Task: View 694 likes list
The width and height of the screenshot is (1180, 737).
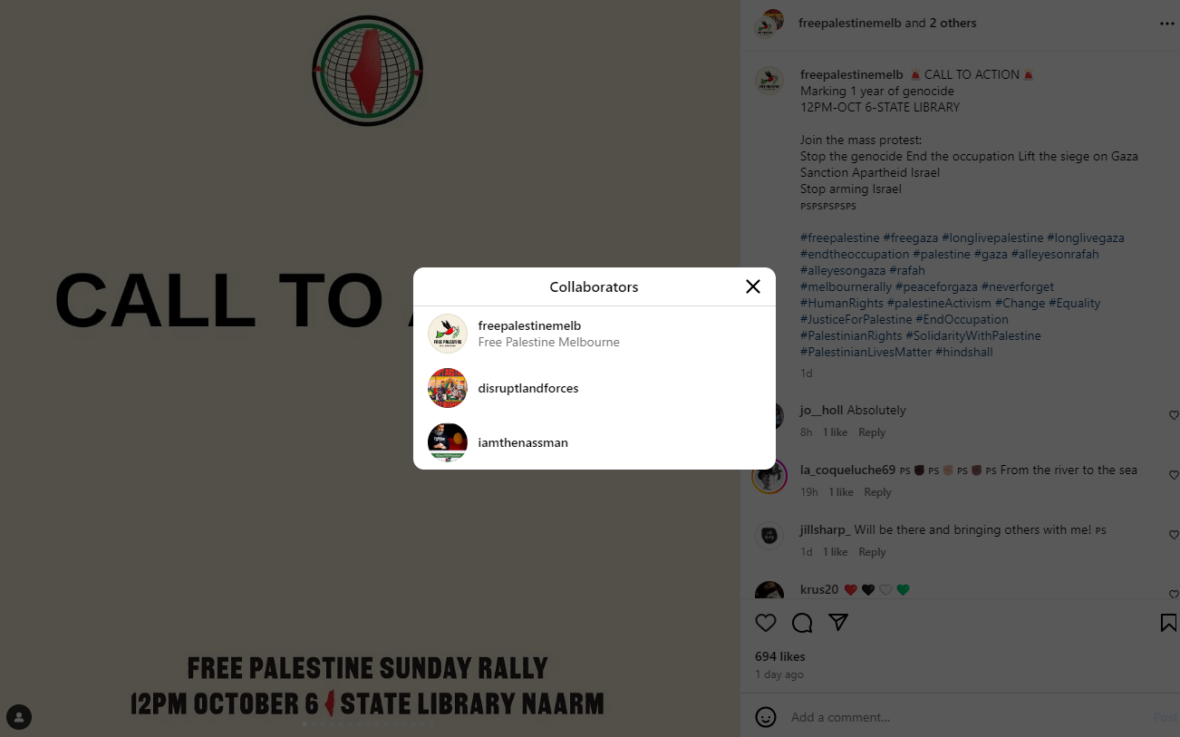Action: pos(780,656)
